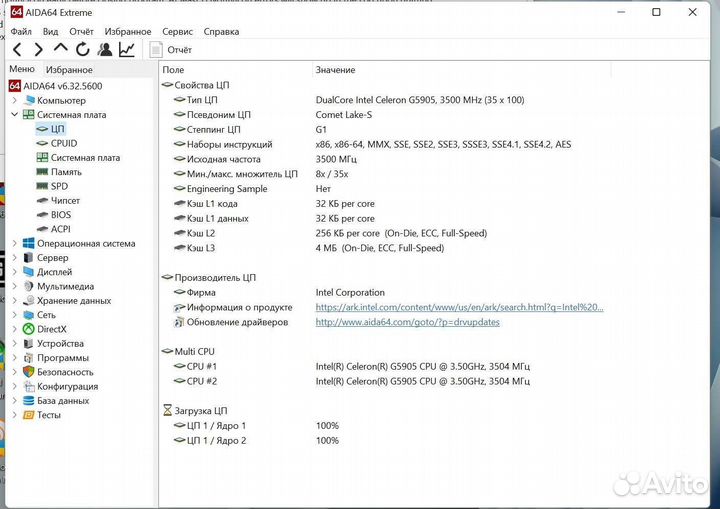Select the Псевдоним ЦП row
This screenshot has width=720, height=509.
coord(273,114)
